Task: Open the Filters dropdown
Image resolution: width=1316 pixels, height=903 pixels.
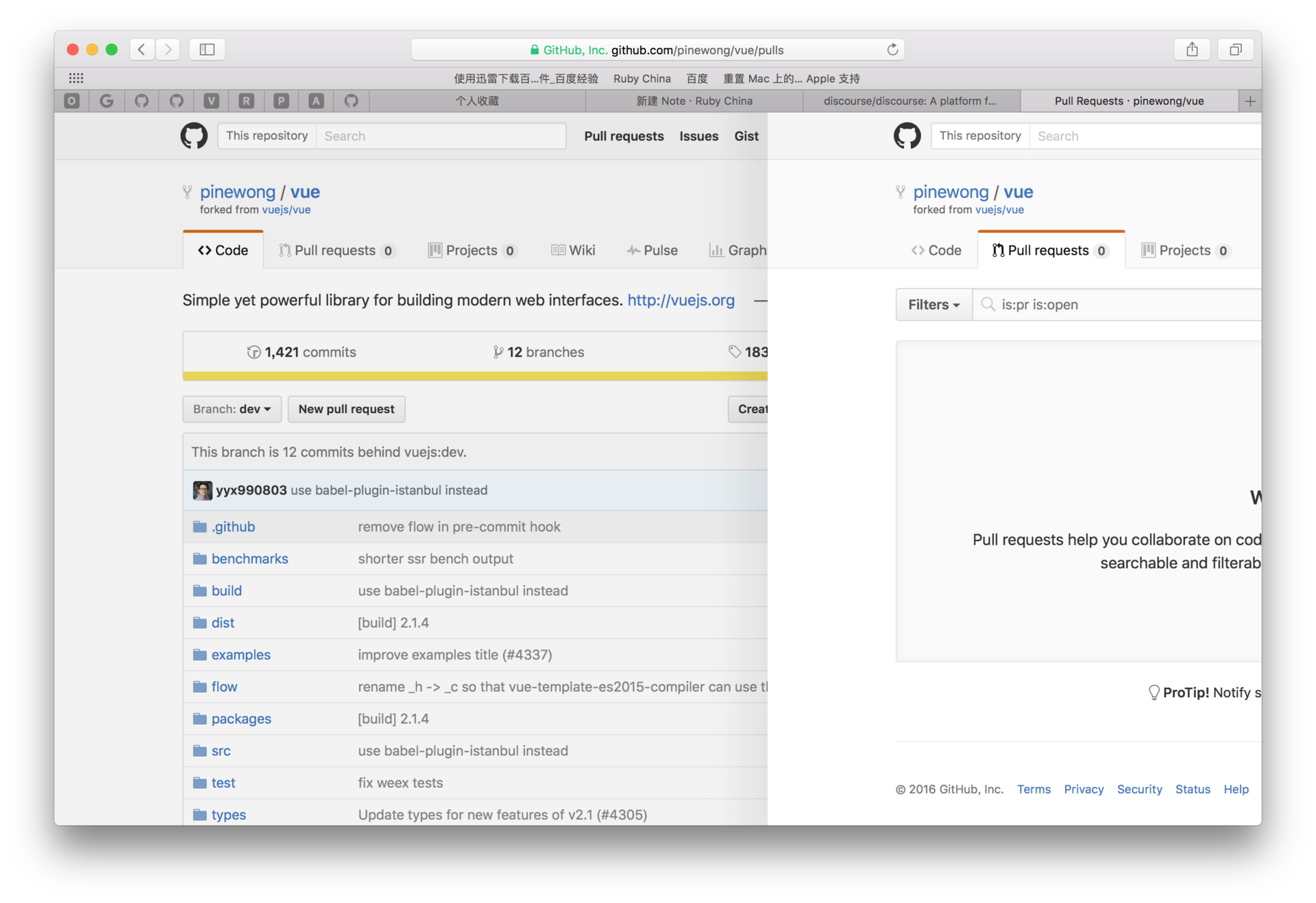Action: [934, 304]
